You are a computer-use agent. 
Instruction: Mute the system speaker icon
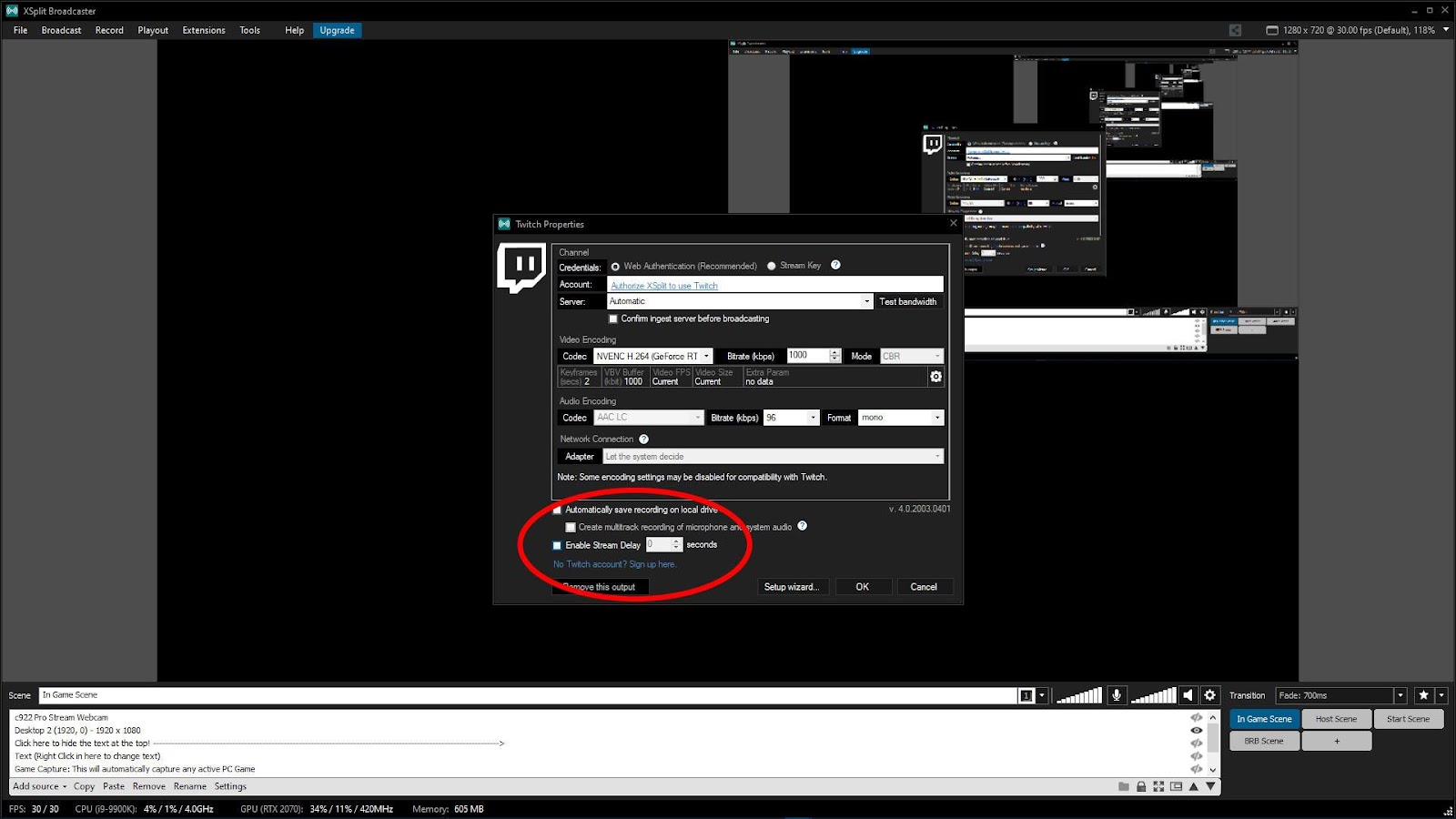click(x=1188, y=695)
